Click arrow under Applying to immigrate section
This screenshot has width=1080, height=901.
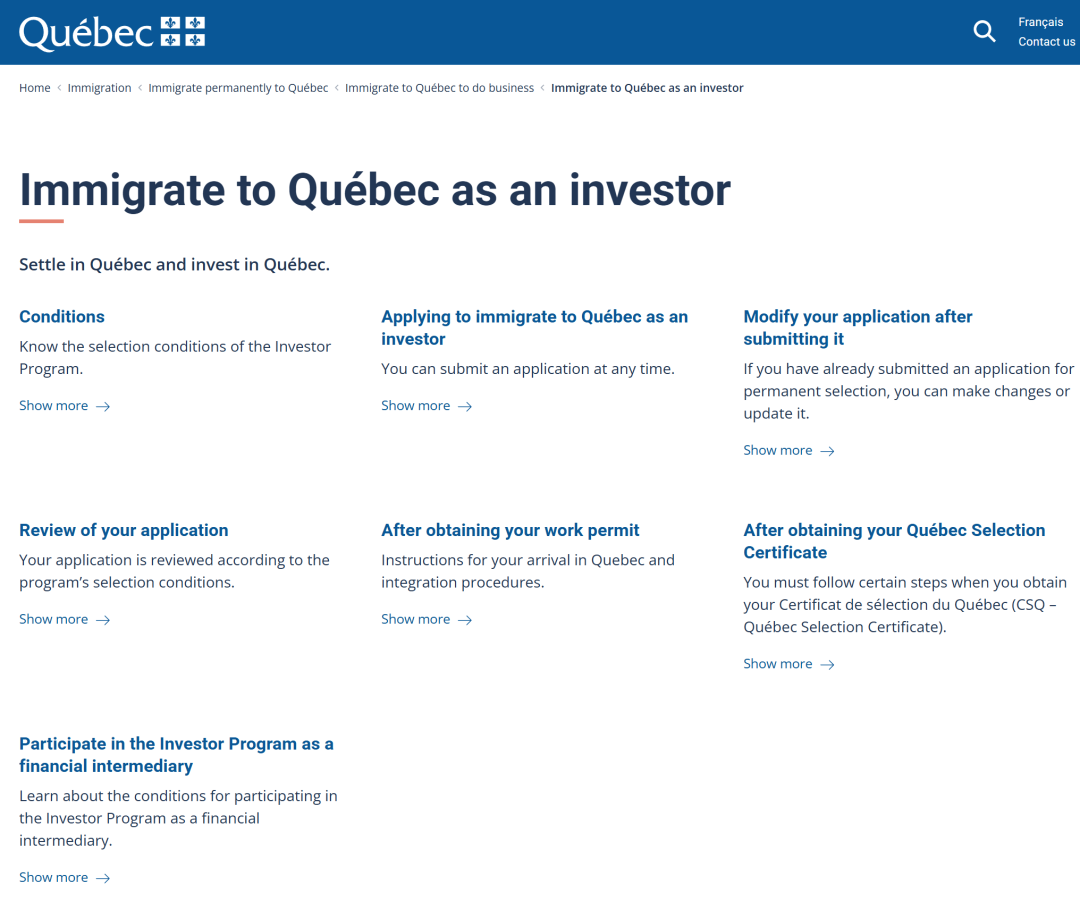click(465, 406)
